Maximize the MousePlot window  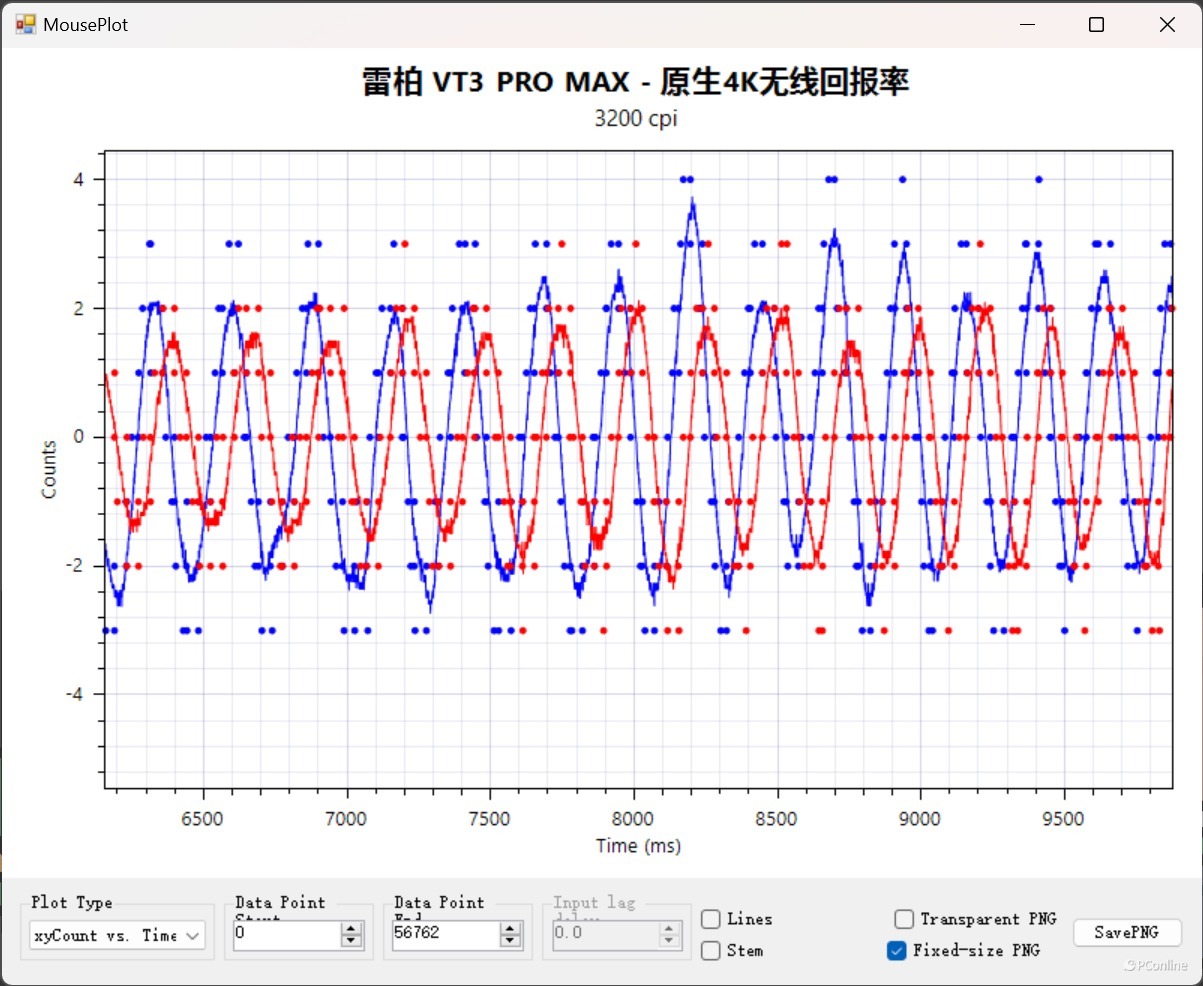pos(1096,25)
